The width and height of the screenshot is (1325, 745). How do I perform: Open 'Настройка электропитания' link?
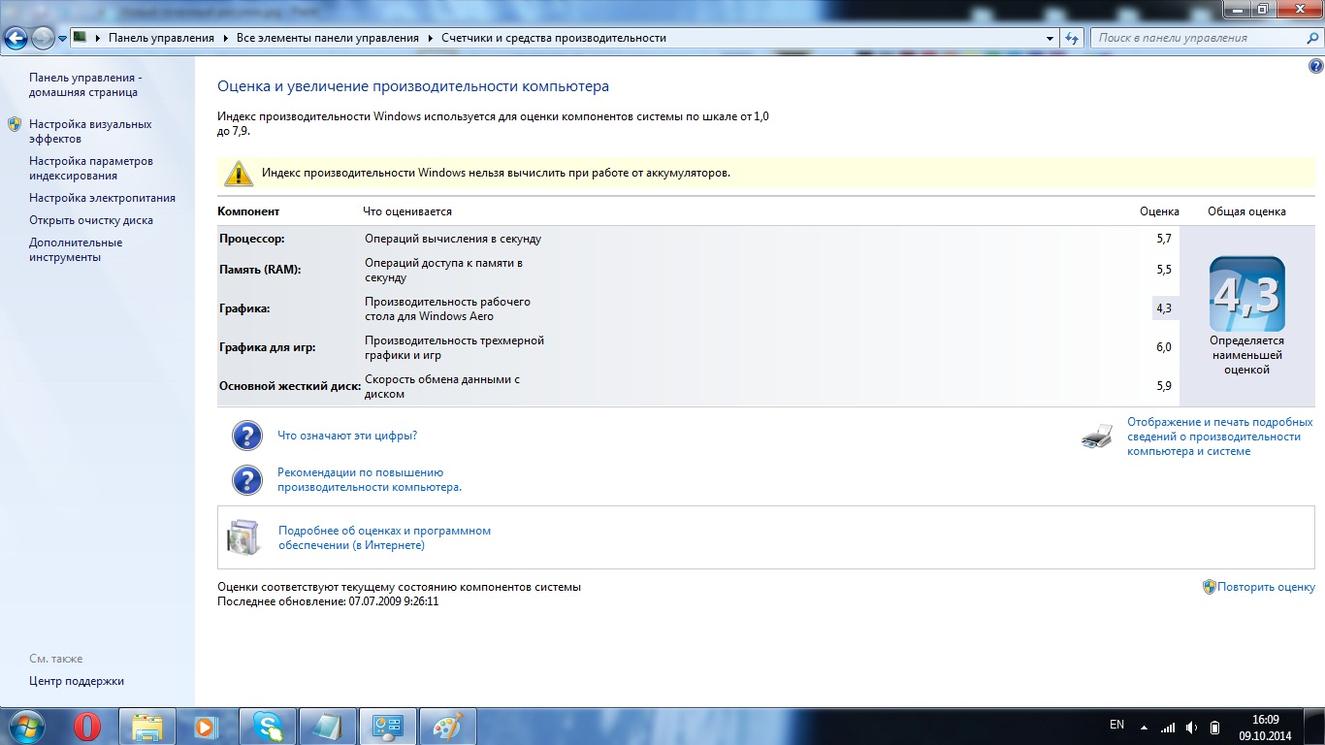(x=102, y=198)
